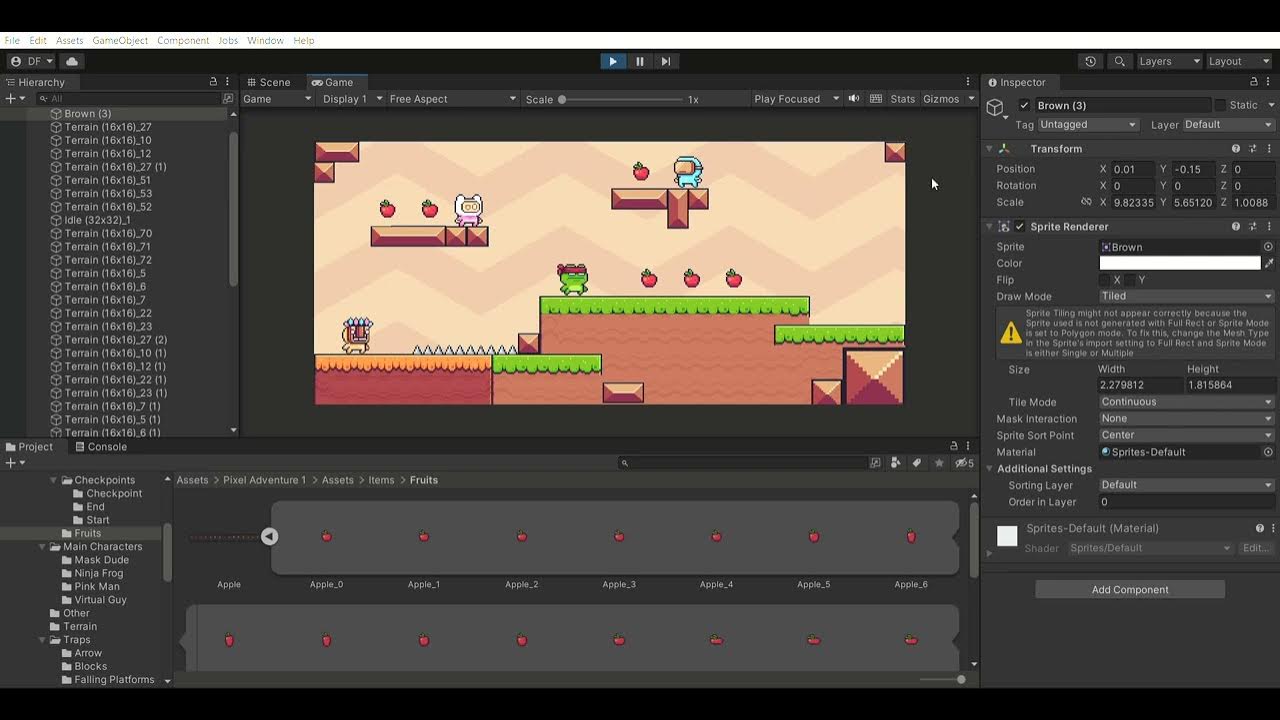Open Sprite Renderer three-dot menu
The width and height of the screenshot is (1280, 720).
[x=1269, y=226]
